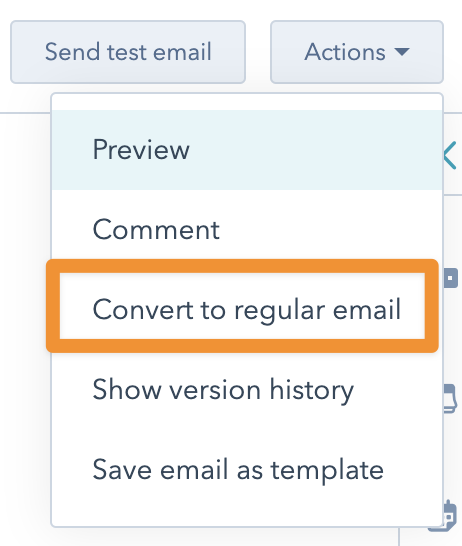Click the Send test email button

(128, 52)
